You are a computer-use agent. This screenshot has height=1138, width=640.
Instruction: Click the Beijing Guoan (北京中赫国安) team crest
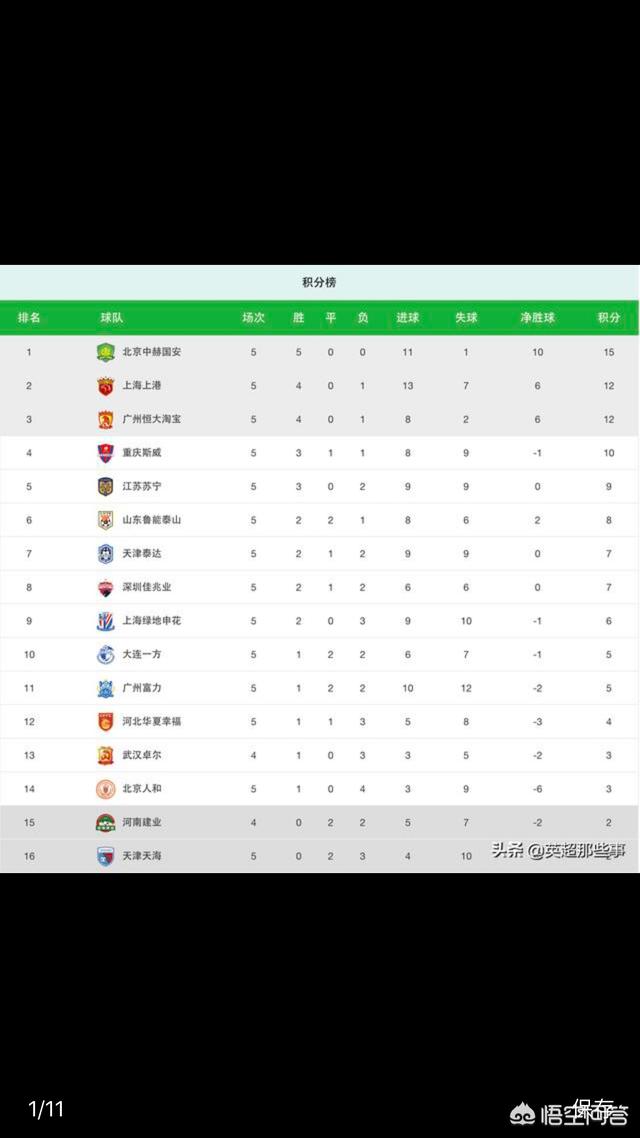point(106,352)
